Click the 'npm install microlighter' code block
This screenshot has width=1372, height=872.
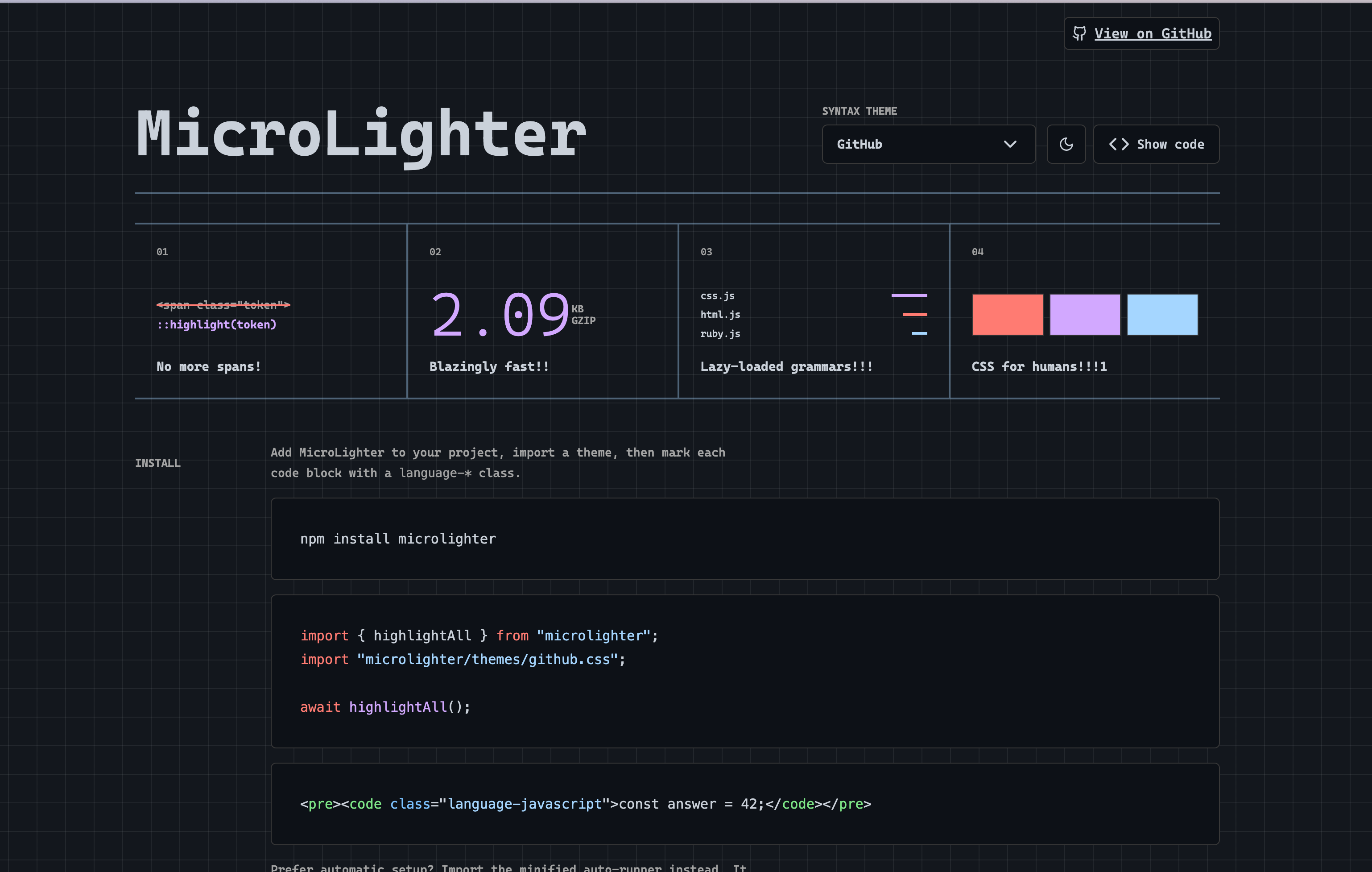click(745, 539)
